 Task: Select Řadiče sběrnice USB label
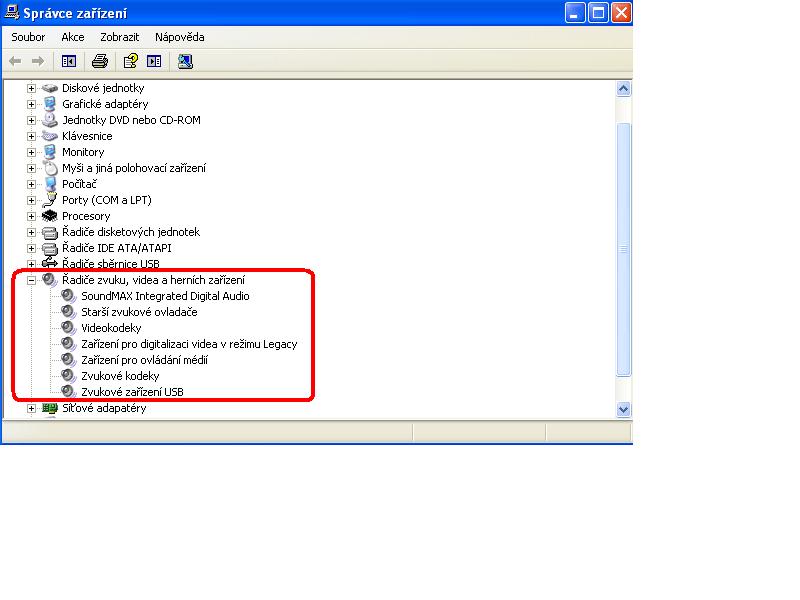[x=111, y=264]
